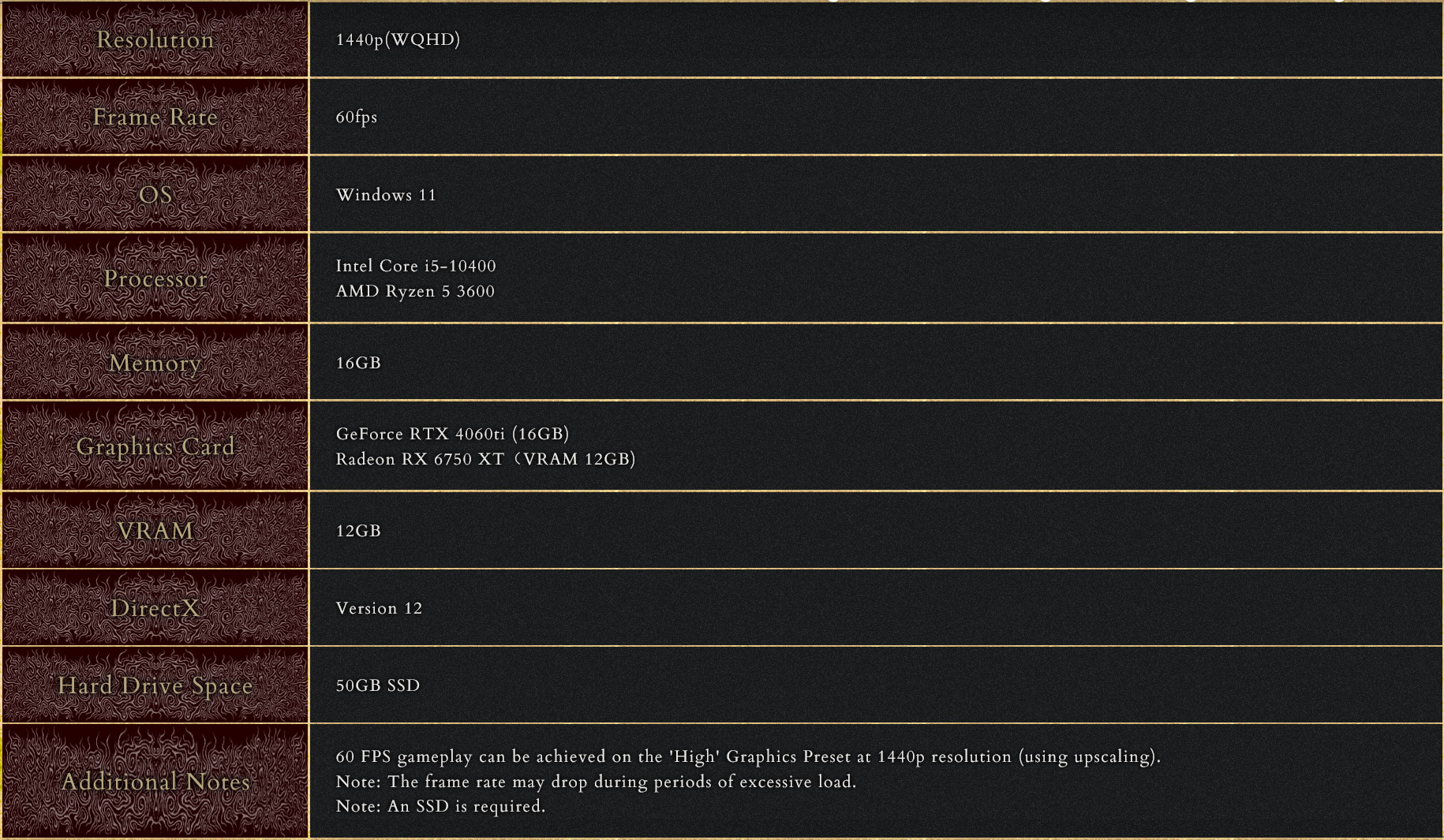Select the AMD Ryzen 5 3600 line
This screenshot has height=840, width=1444.
[x=415, y=291]
